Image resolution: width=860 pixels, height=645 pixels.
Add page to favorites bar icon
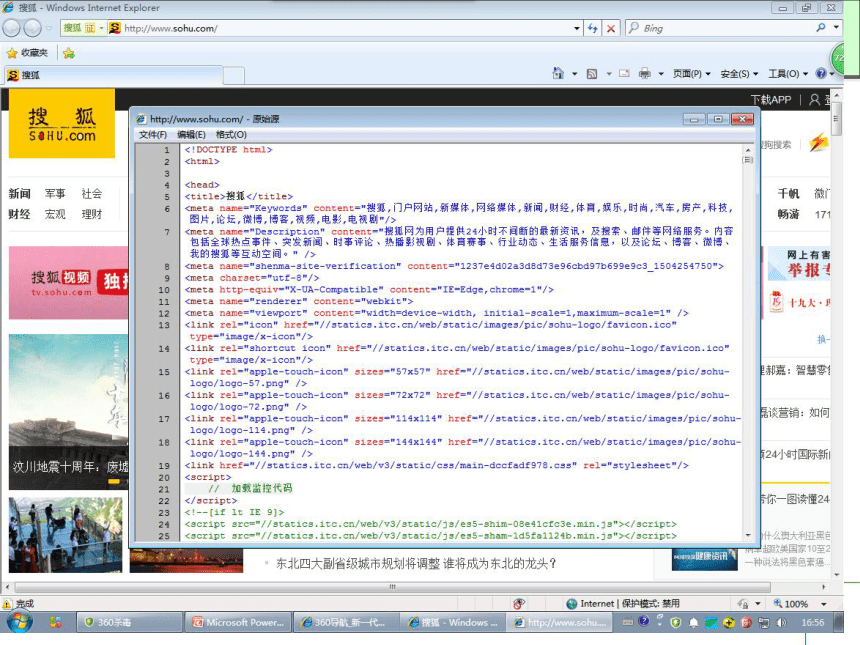point(69,53)
